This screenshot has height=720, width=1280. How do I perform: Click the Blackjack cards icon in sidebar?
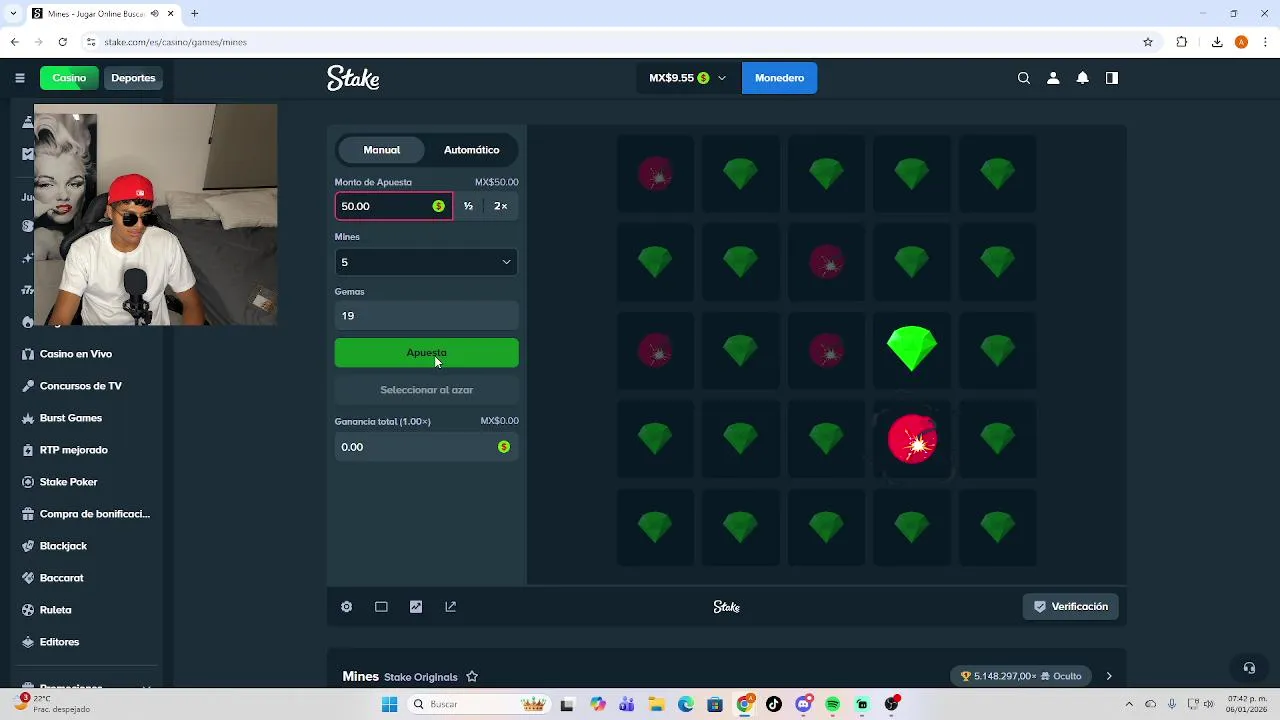(28, 546)
